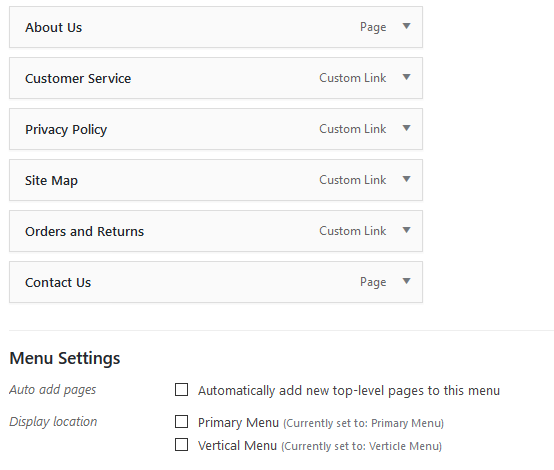554x470 pixels.
Task: Expand the Customer Service item arrow
Action: click(406, 77)
